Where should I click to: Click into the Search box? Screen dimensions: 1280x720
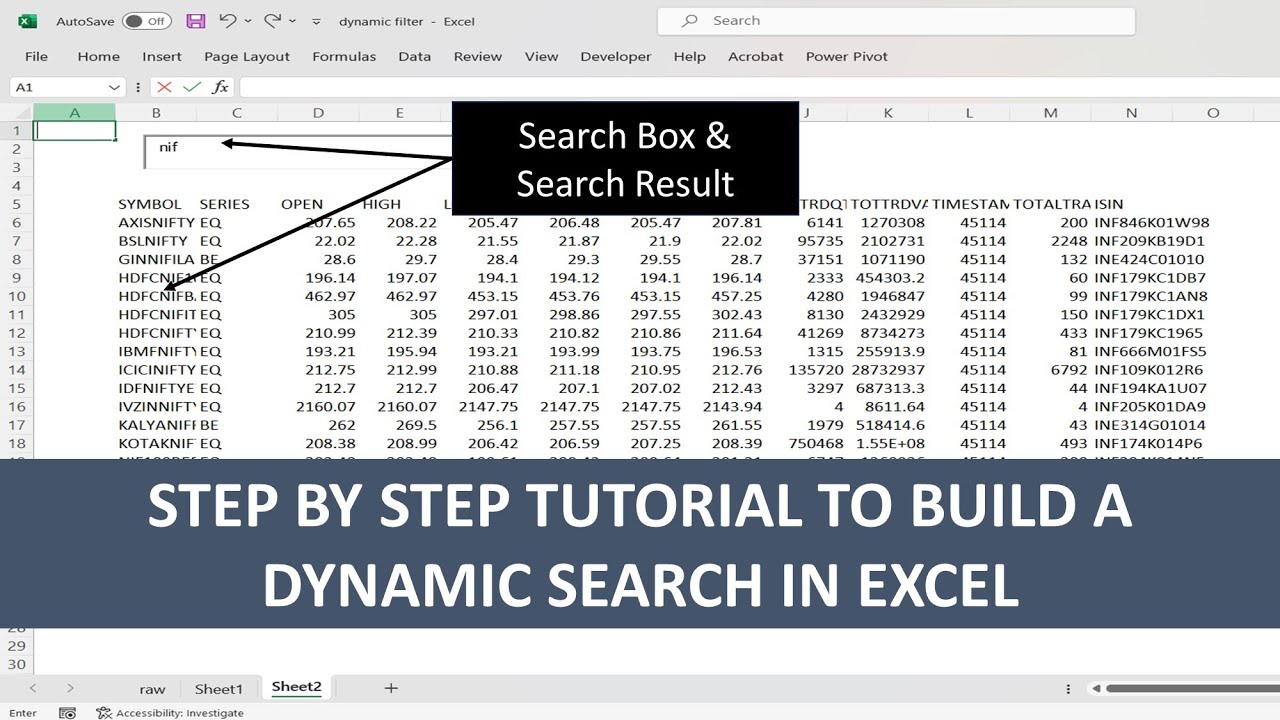pyautogui.click(x=896, y=21)
